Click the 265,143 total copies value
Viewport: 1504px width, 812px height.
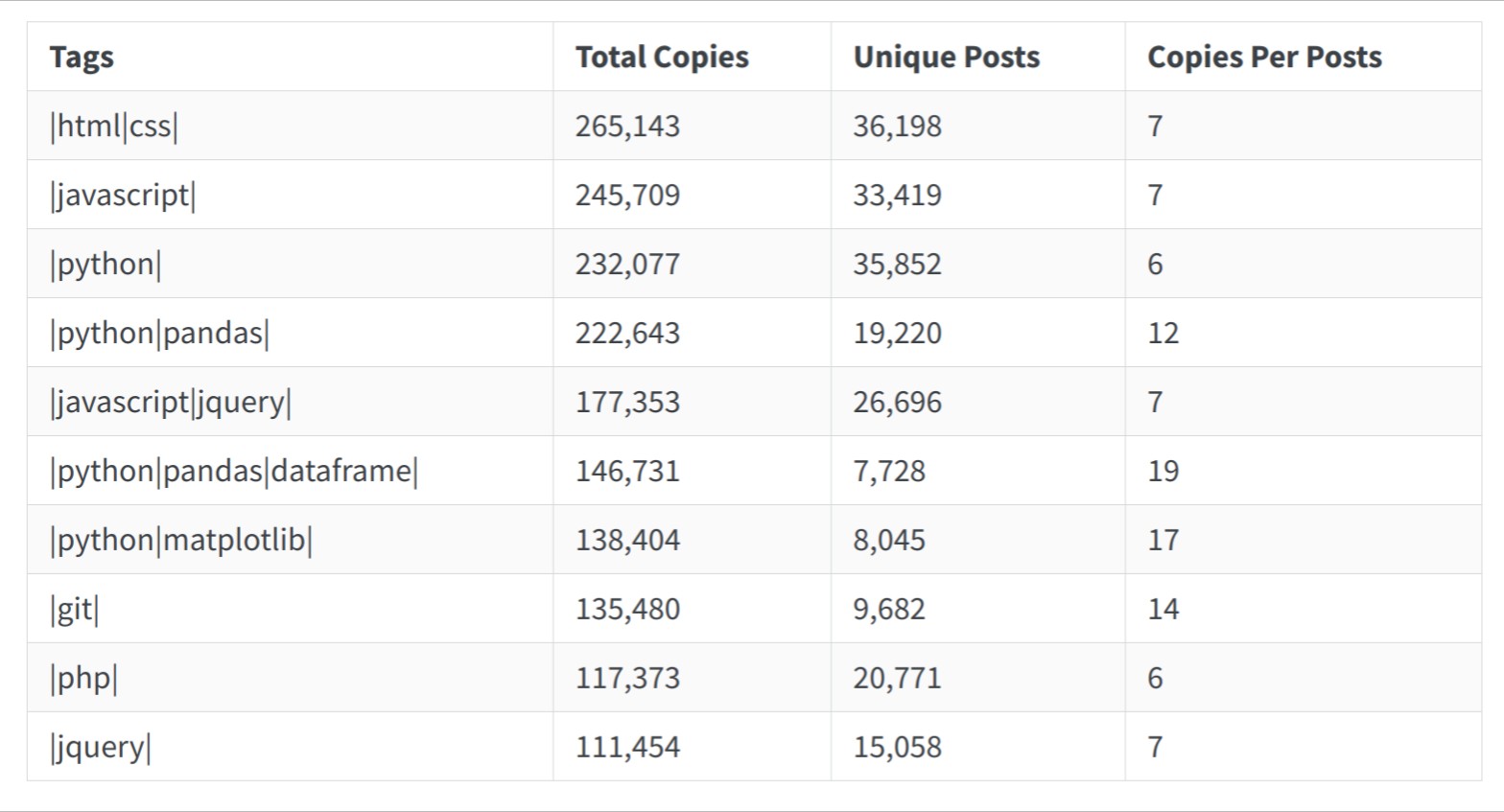[627, 127]
